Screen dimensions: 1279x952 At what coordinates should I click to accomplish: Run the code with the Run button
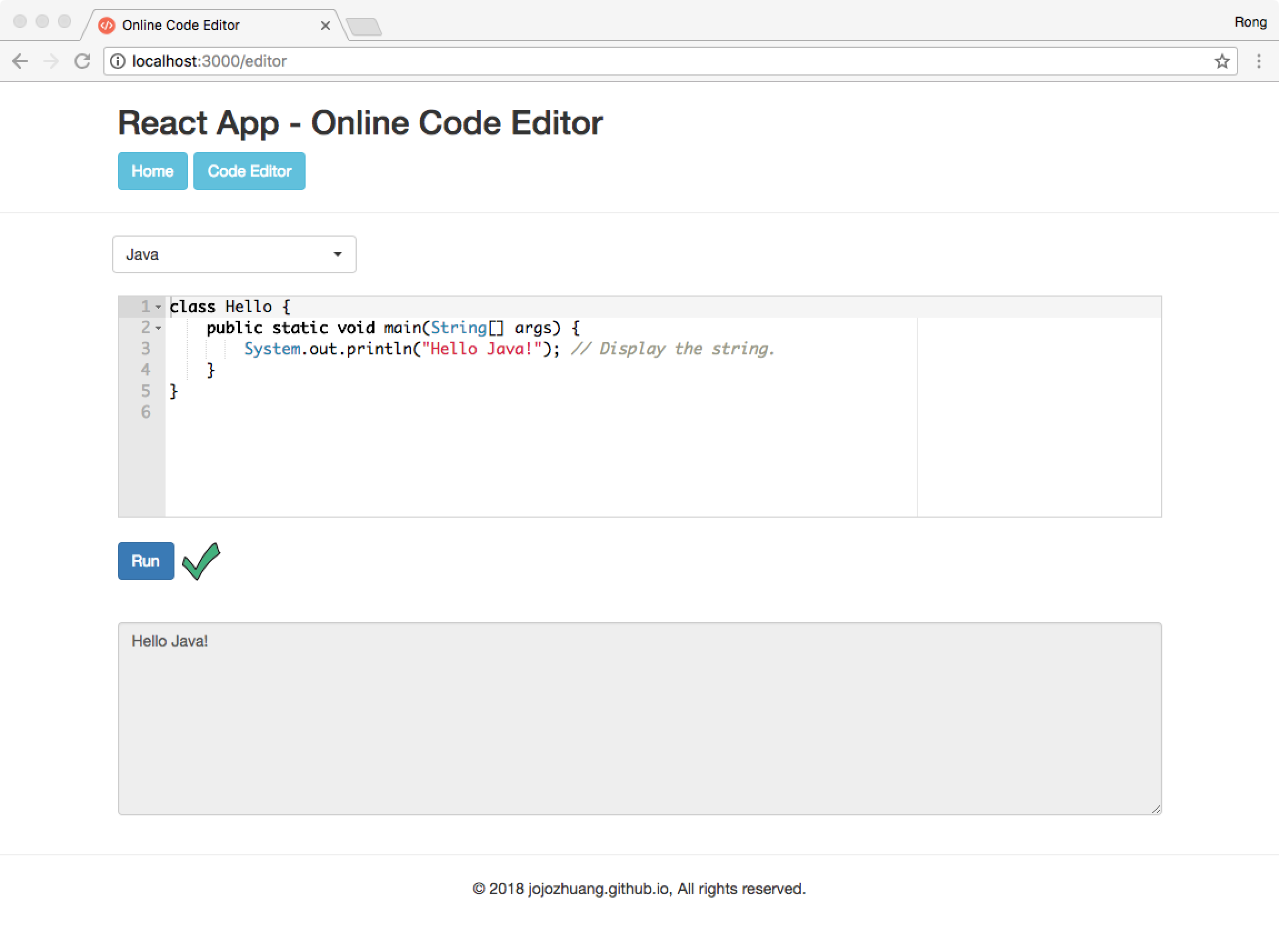[x=146, y=561]
